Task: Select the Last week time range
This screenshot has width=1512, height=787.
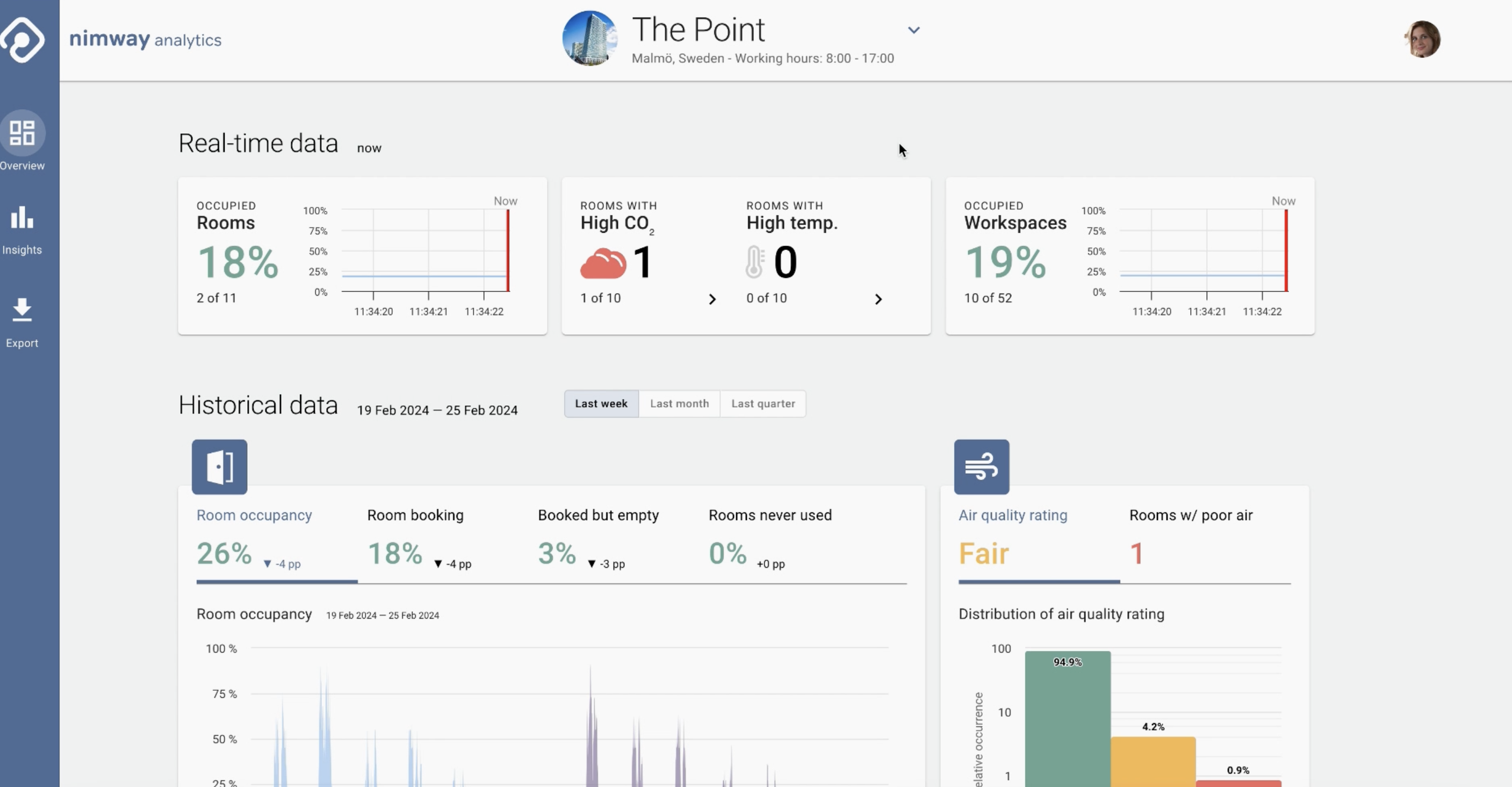Action: click(x=601, y=404)
